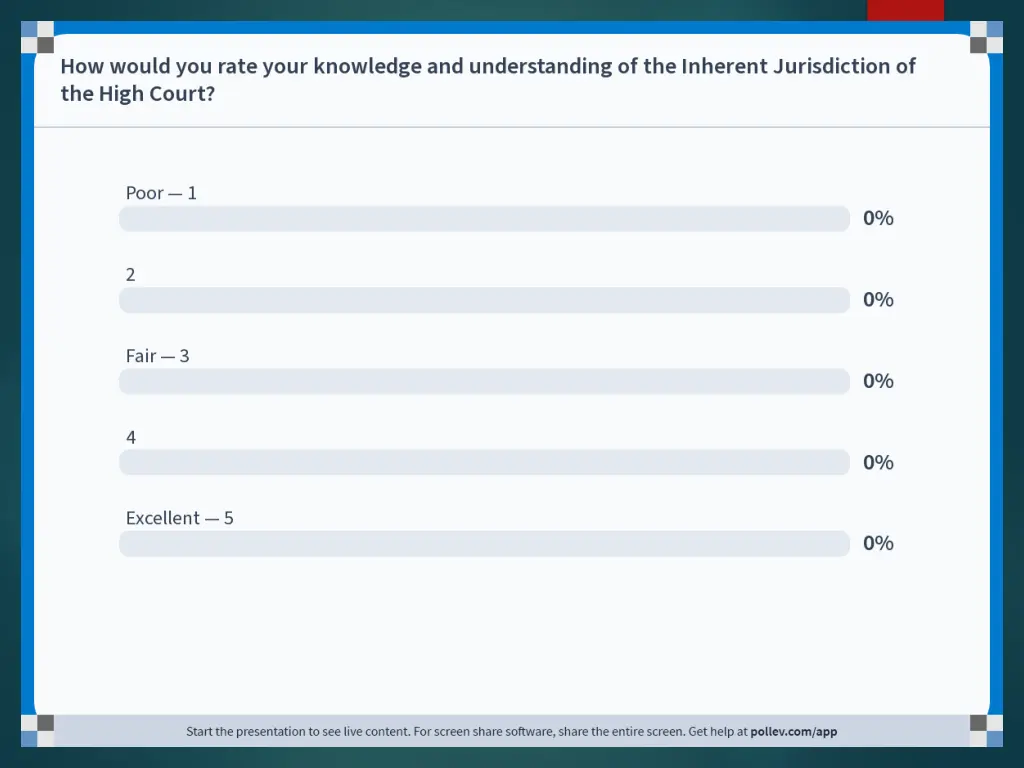Pick the response bar for option 4
Viewport: 1024px width, 768px height.
[484, 462]
